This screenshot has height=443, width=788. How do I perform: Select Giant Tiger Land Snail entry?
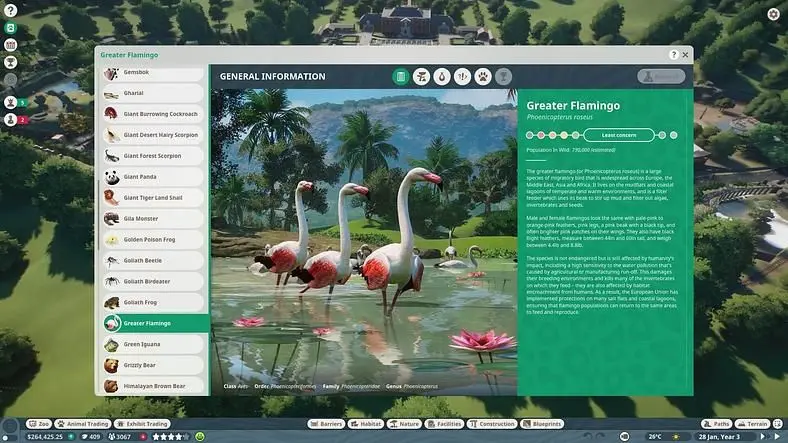pyautogui.click(x=153, y=198)
